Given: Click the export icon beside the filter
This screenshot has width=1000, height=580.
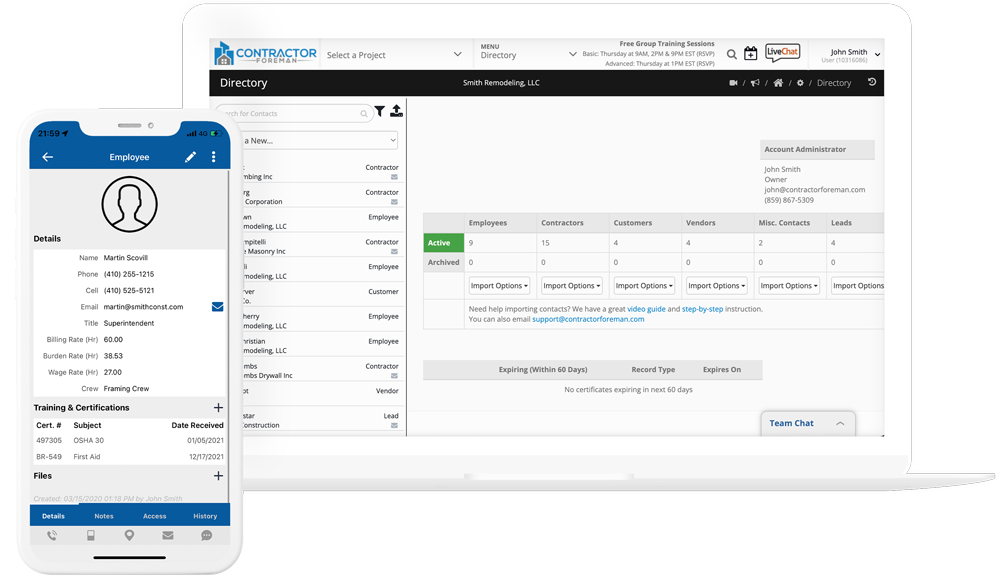Looking at the screenshot, I should [x=396, y=112].
